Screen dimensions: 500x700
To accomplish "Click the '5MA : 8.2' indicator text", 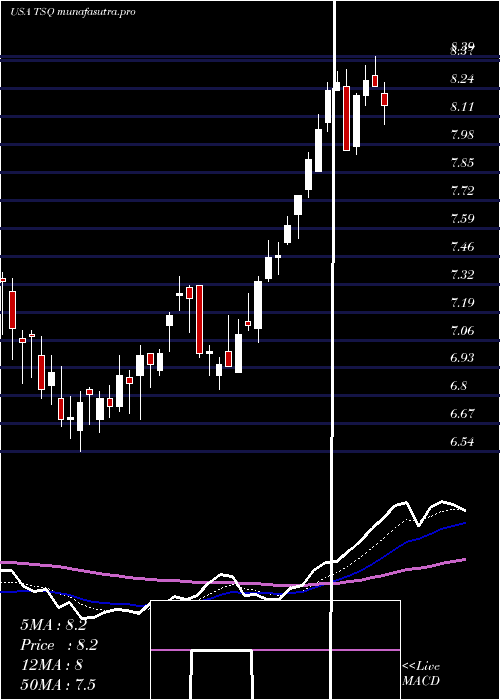I will 53,625.
